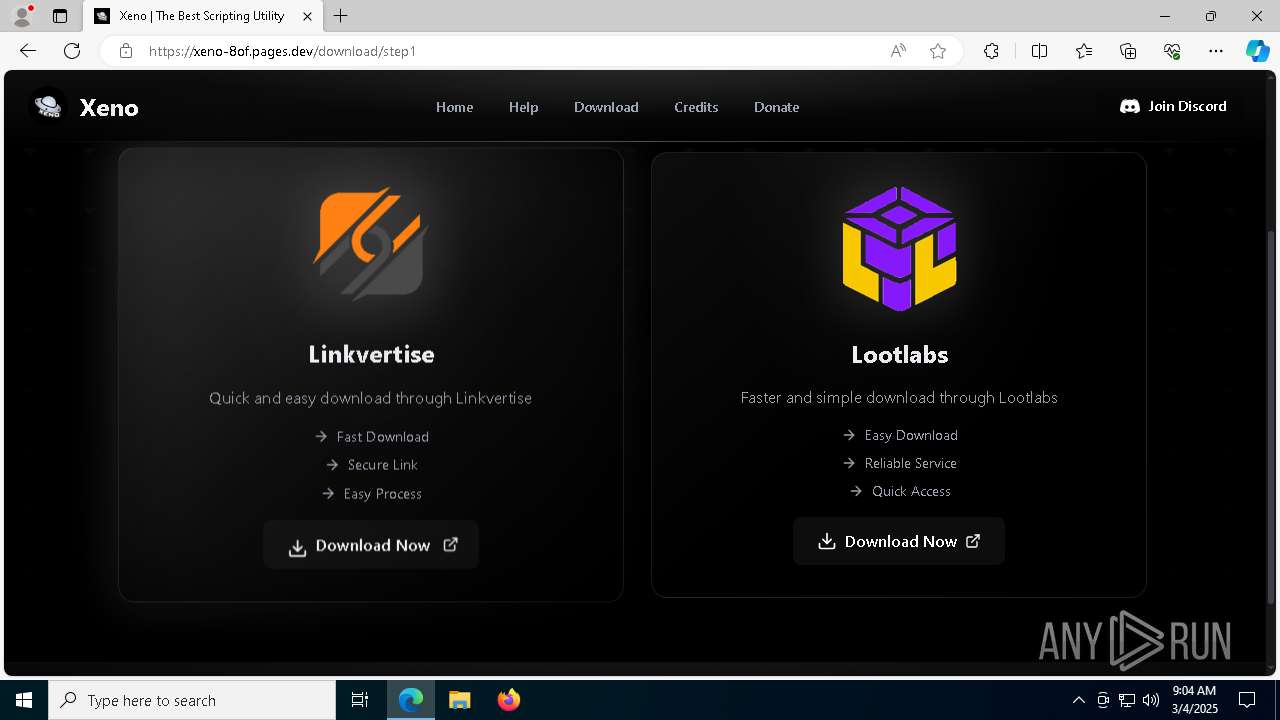The height and width of the screenshot is (720, 1280).
Task: Open Task View on taskbar
Action: pos(360,700)
